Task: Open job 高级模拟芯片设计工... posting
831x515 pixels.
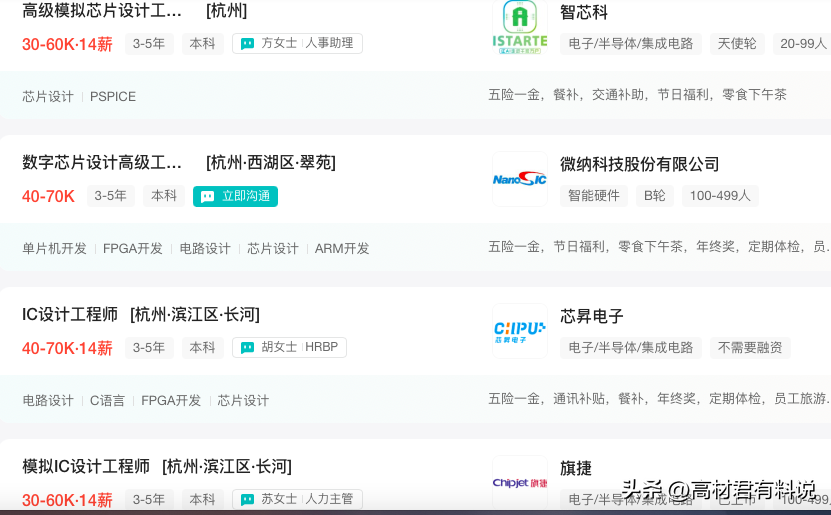Action: point(102,11)
